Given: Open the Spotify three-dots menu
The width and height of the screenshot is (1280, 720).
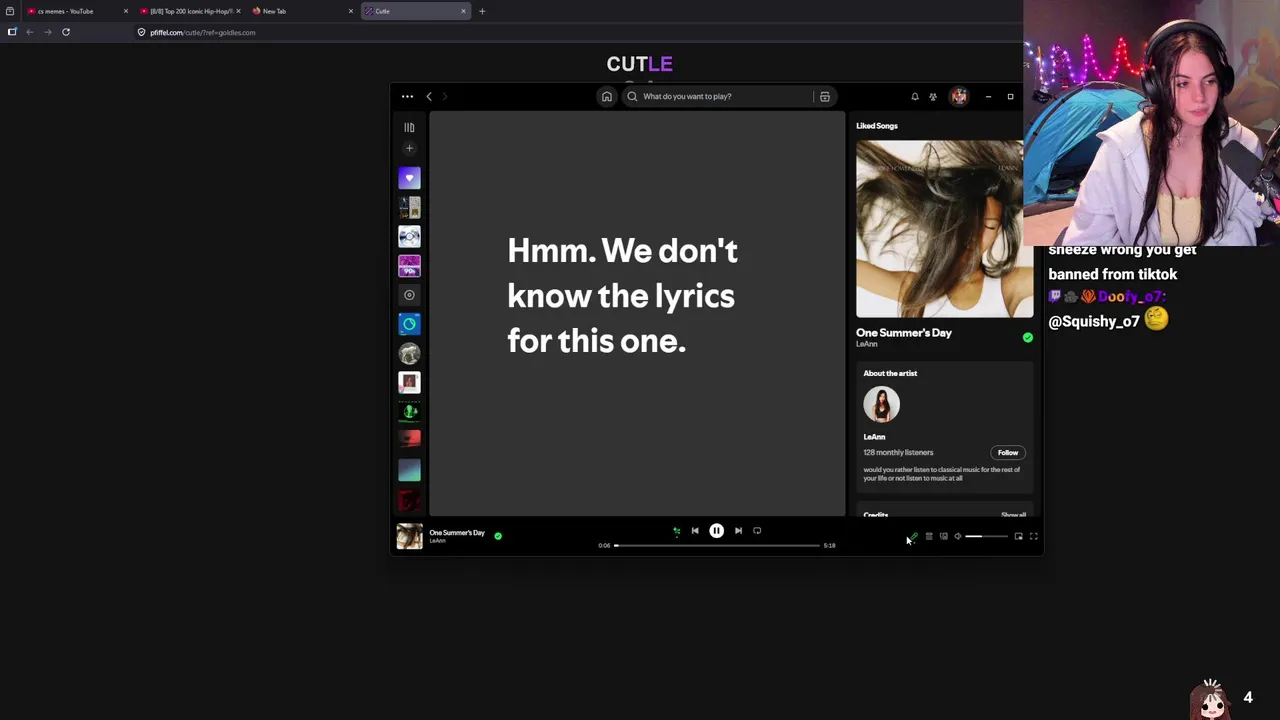Looking at the screenshot, I should pos(407,96).
